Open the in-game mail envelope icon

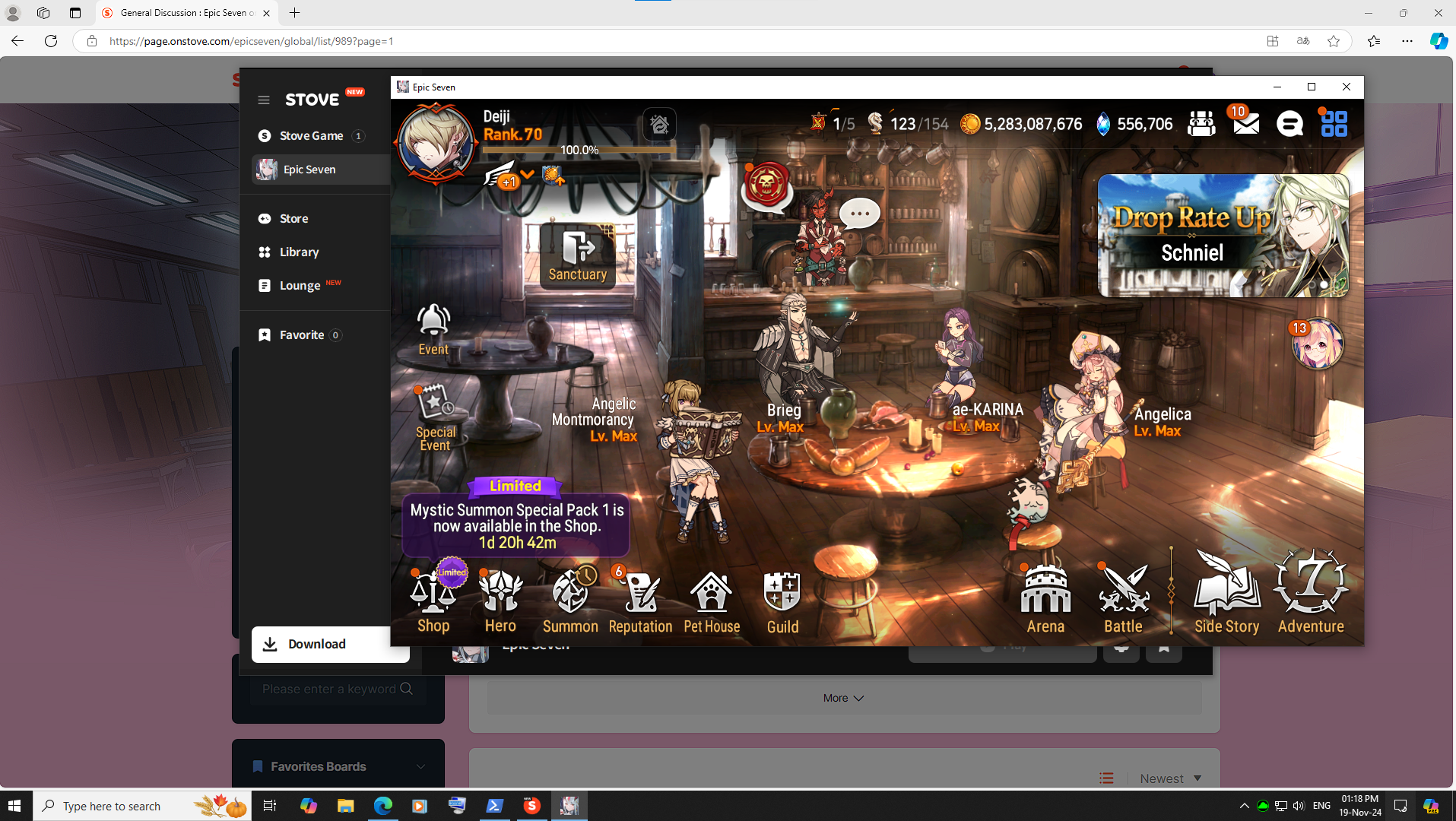[1245, 123]
